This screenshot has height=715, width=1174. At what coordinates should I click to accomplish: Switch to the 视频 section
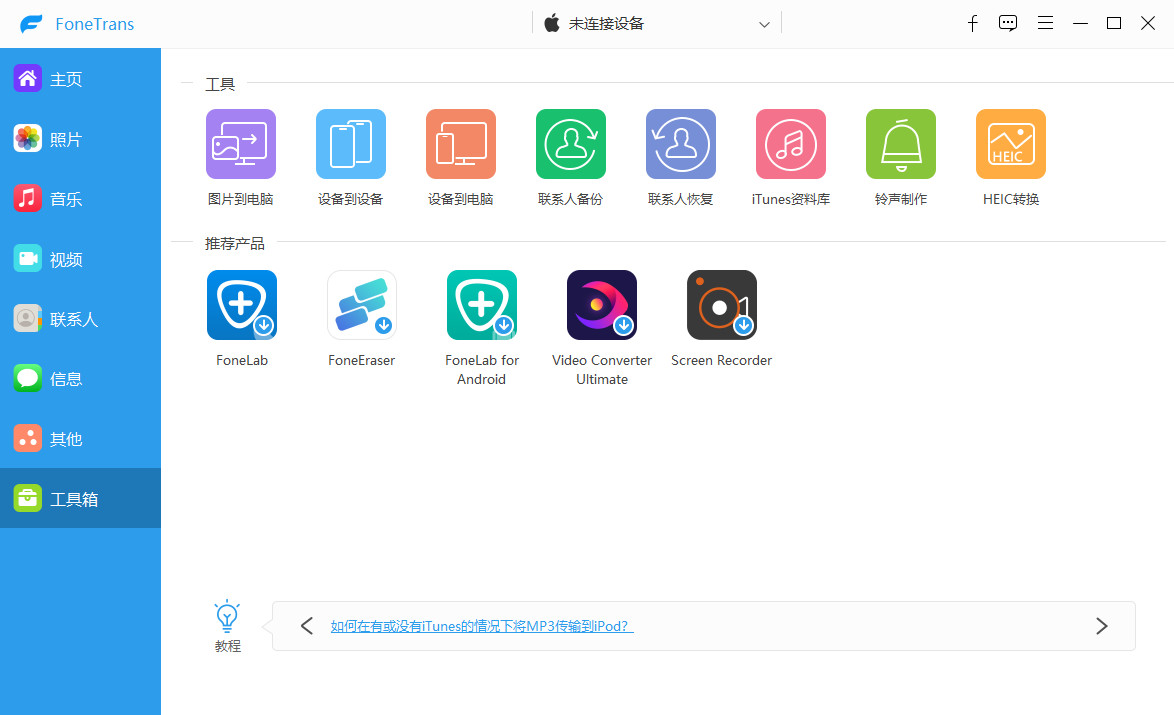click(x=80, y=259)
